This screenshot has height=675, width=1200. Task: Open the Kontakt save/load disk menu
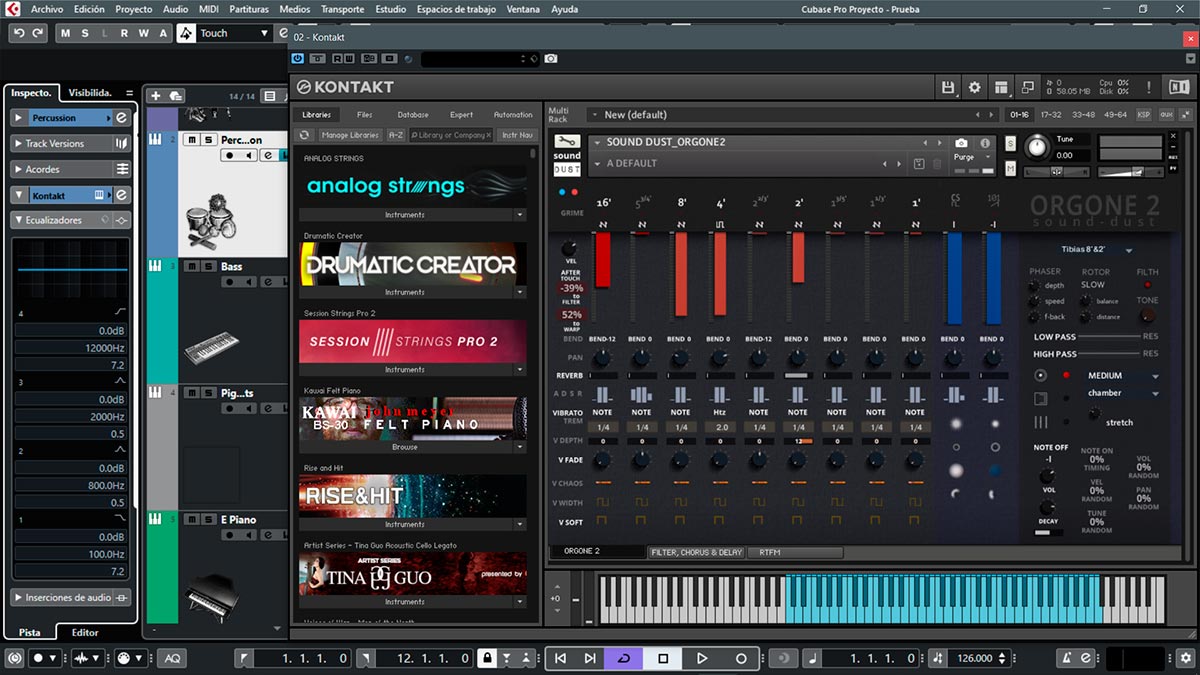coord(948,88)
